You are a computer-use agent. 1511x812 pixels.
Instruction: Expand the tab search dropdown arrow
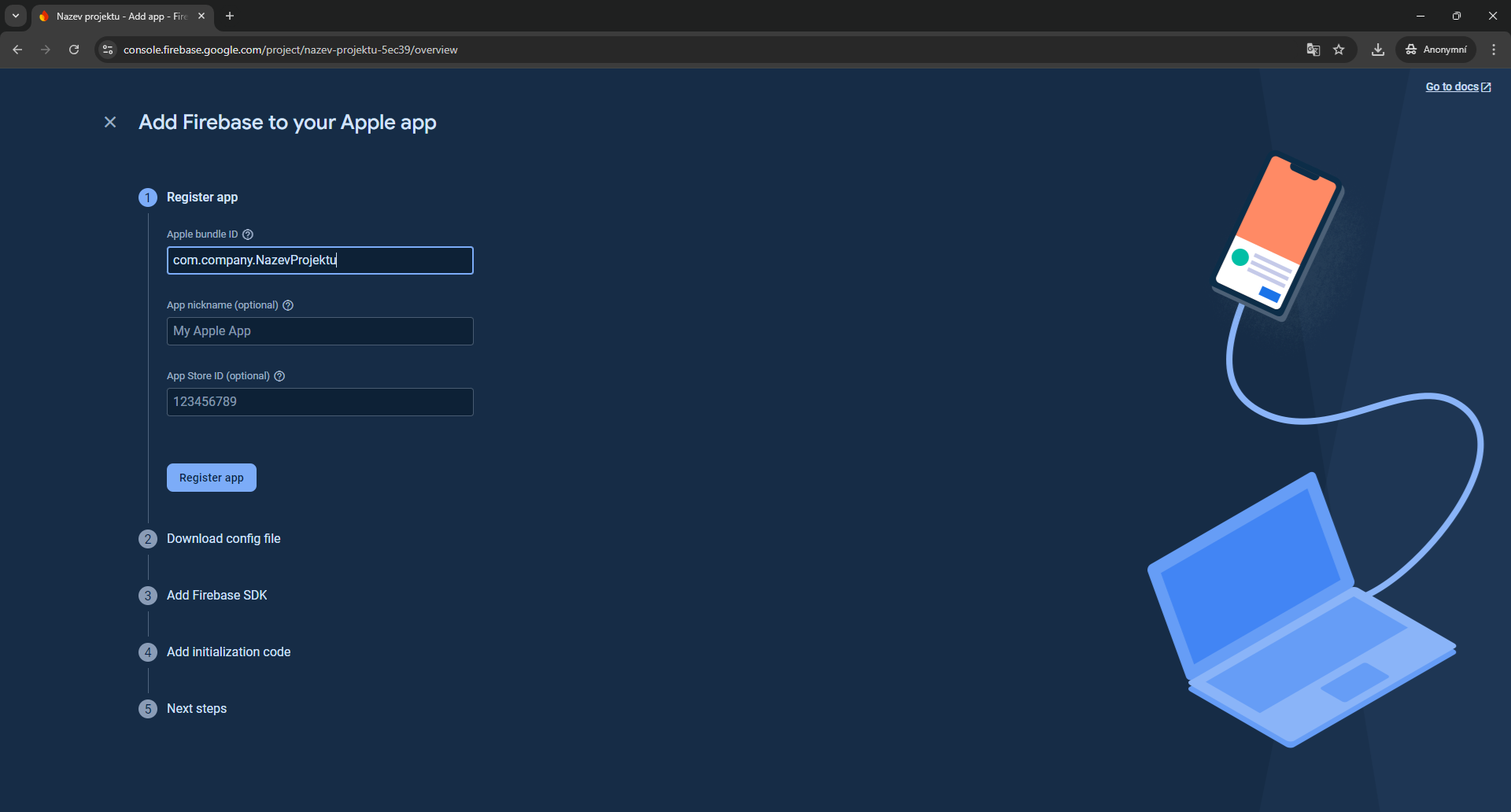click(x=15, y=16)
